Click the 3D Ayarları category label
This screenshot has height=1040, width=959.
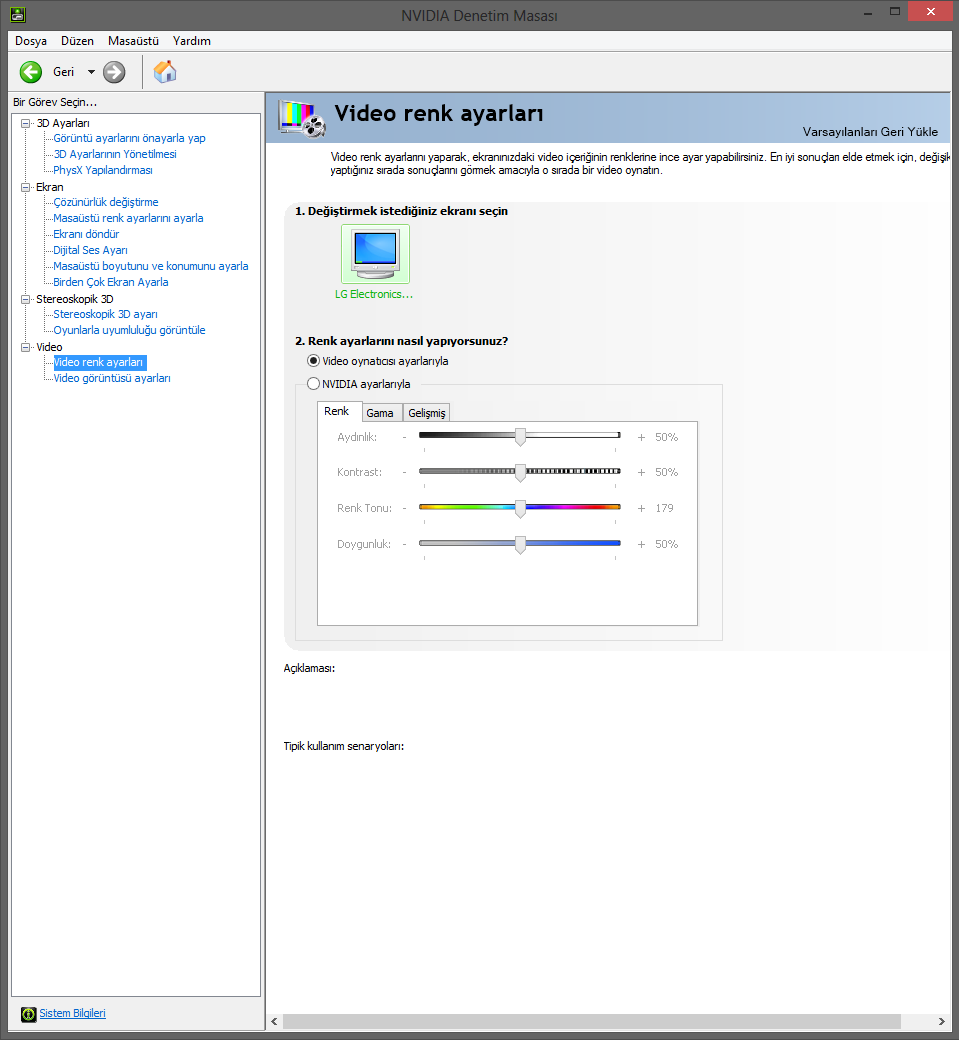[x=63, y=123]
